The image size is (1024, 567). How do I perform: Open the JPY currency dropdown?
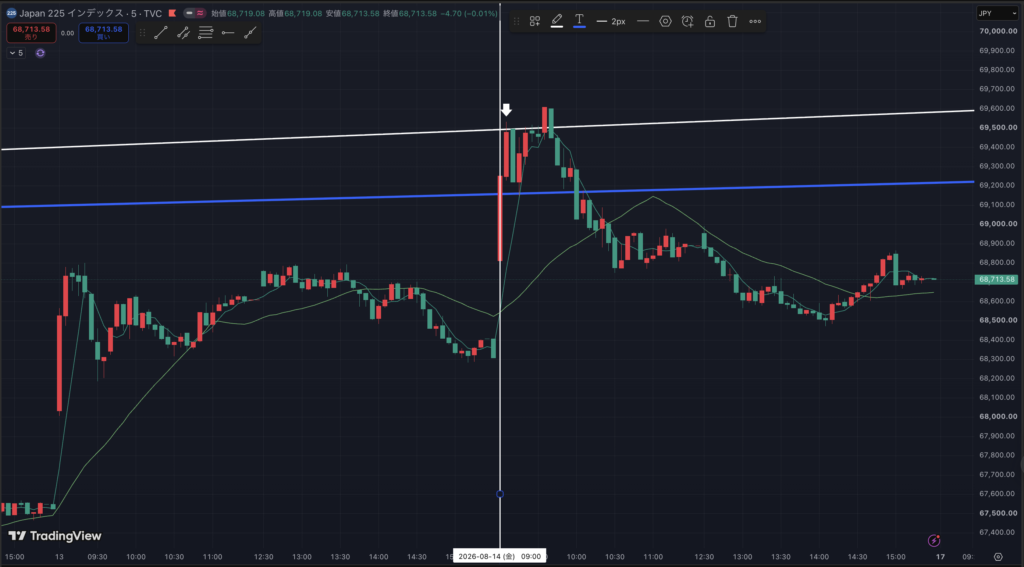[x=997, y=13]
